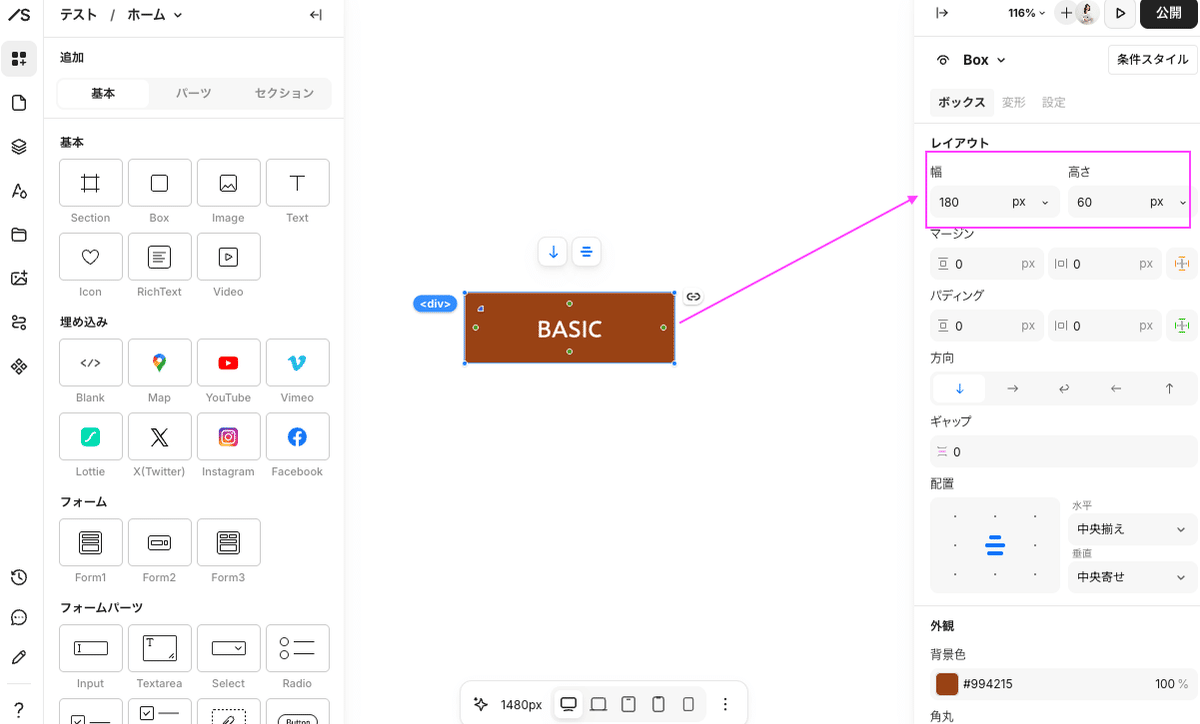Click the preview play button
The width and height of the screenshot is (1200, 724).
tap(1120, 13)
